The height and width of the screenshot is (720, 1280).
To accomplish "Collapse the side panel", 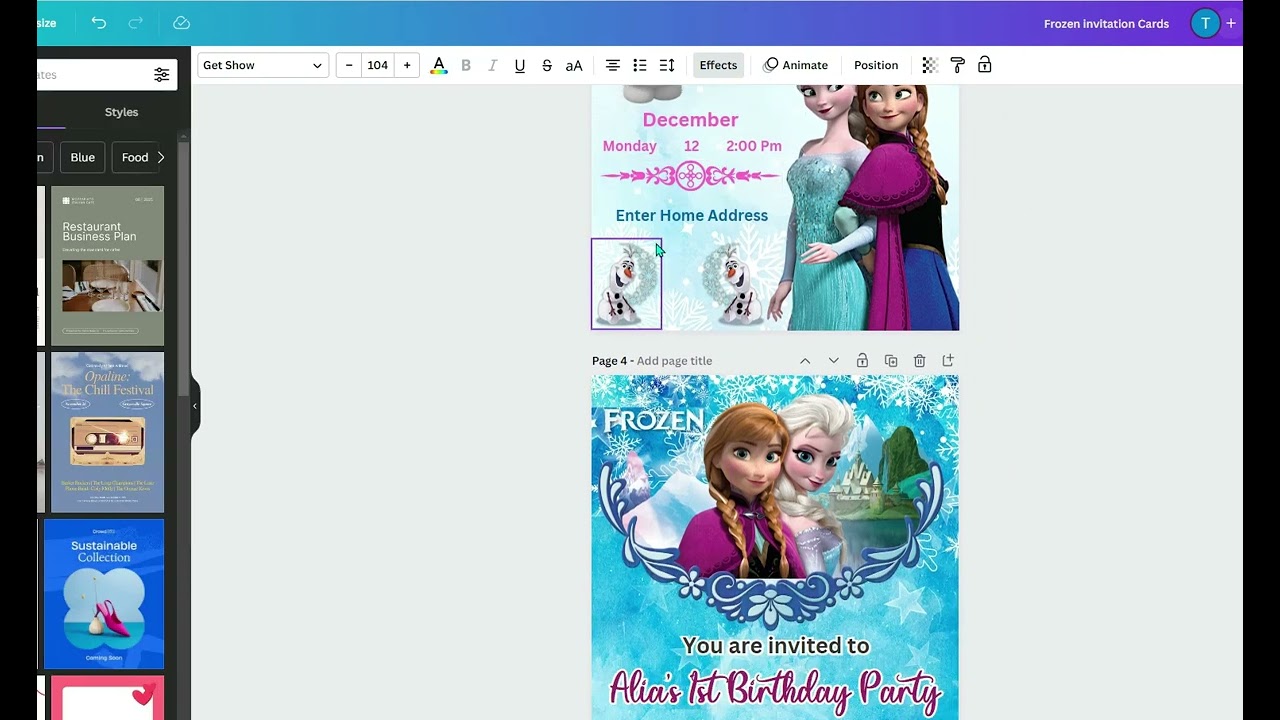I will [x=195, y=406].
